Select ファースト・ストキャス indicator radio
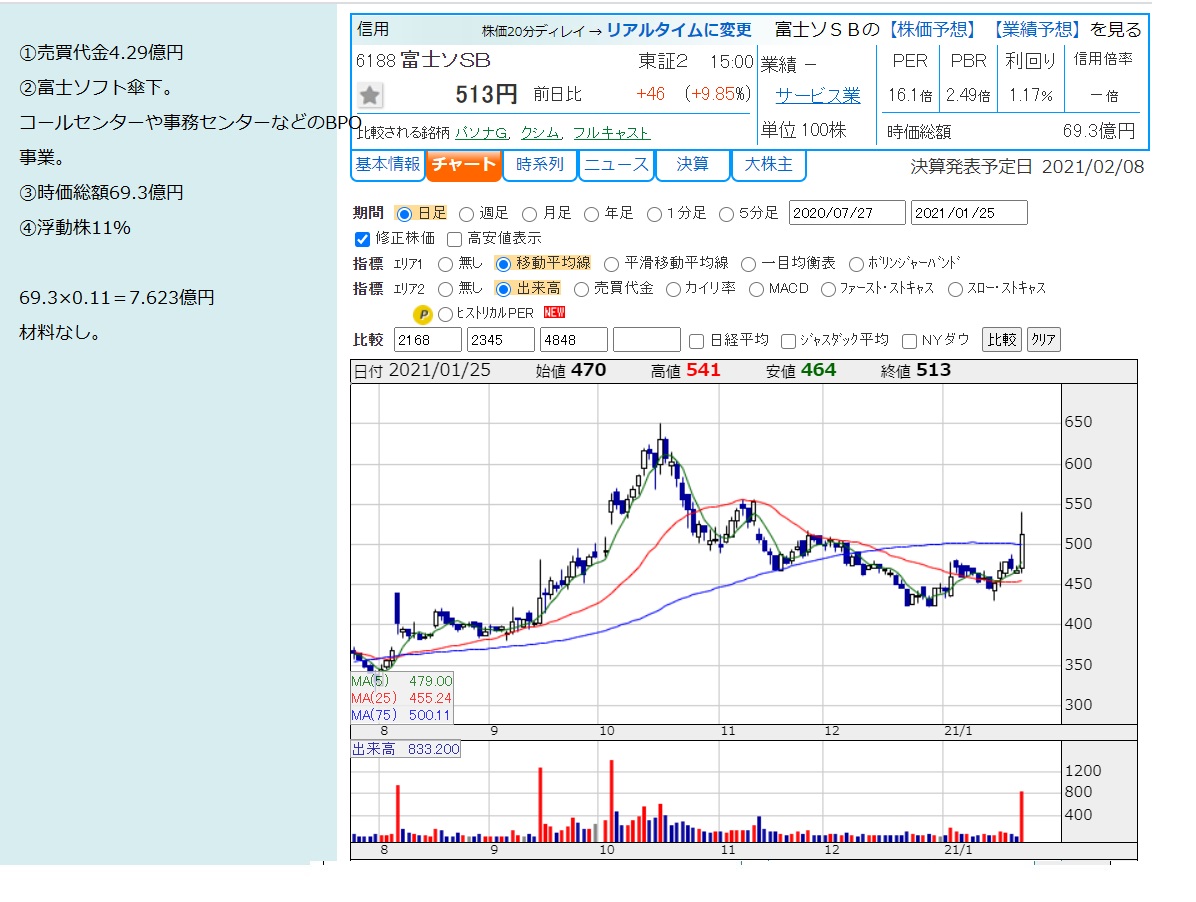1196x902 pixels. tap(828, 290)
